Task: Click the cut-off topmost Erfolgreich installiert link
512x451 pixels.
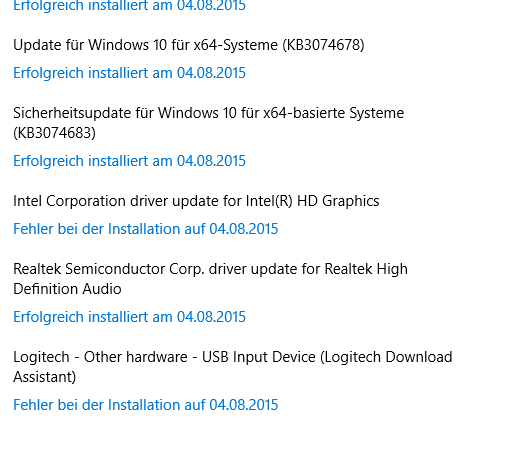Action: click(x=129, y=6)
